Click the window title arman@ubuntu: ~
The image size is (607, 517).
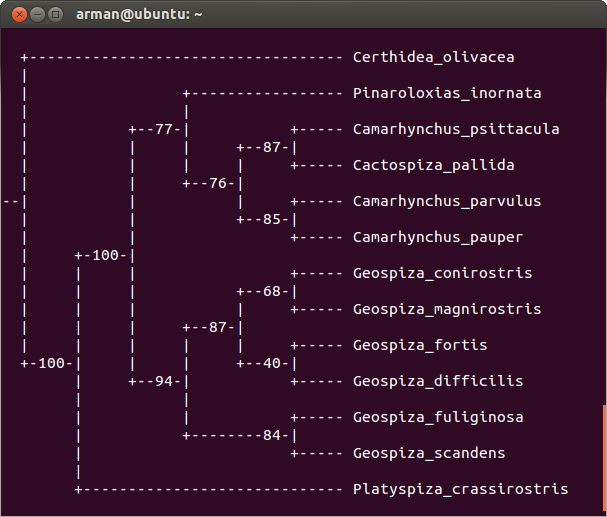pyautogui.click(x=139, y=15)
